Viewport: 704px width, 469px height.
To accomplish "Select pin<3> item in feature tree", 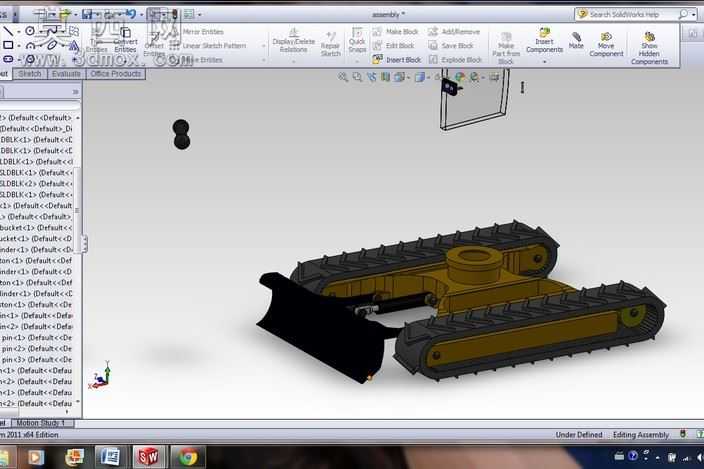I will point(36,359).
